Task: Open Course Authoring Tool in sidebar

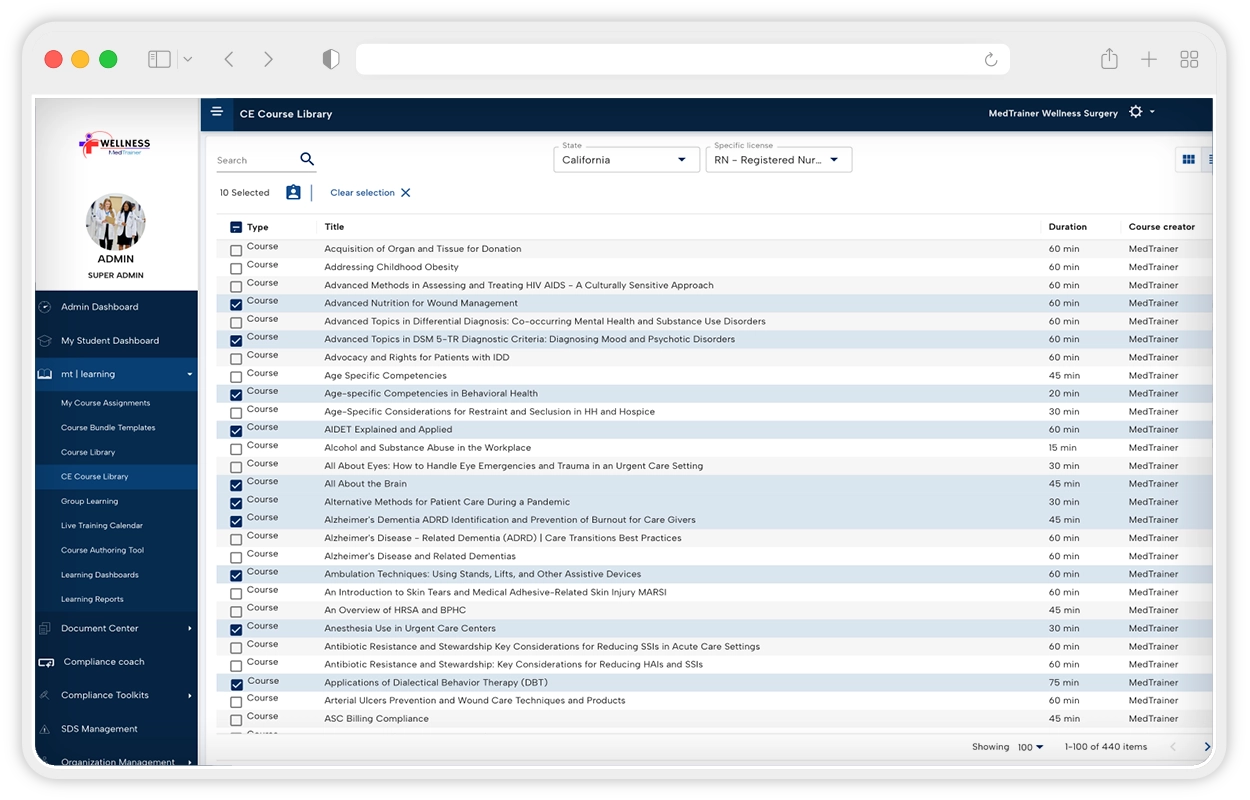Action: (102, 550)
